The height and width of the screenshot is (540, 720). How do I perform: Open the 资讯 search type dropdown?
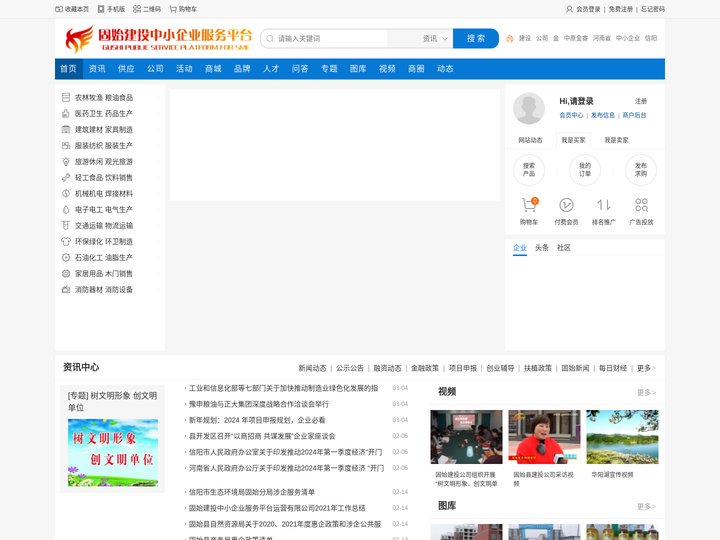(435, 39)
